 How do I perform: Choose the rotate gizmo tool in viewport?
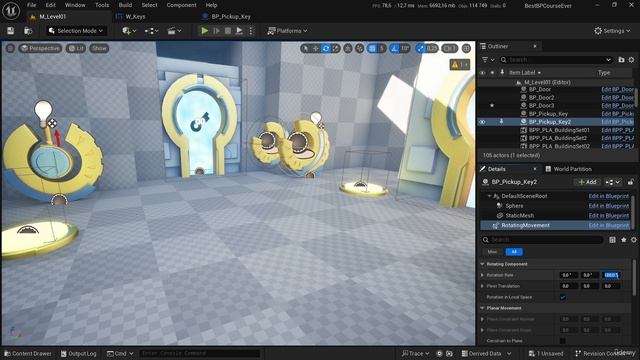(x=326, y=49)
